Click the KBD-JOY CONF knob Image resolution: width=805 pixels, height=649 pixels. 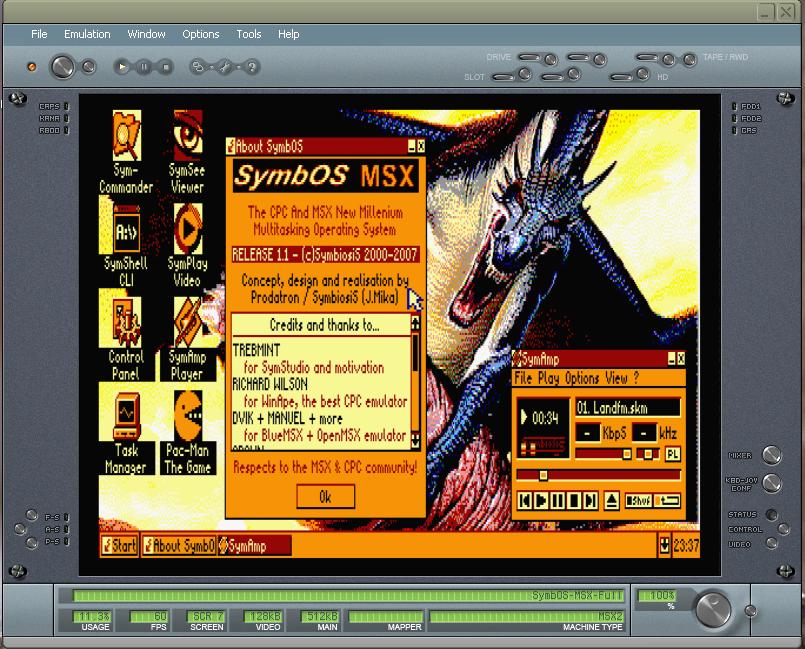771,483
